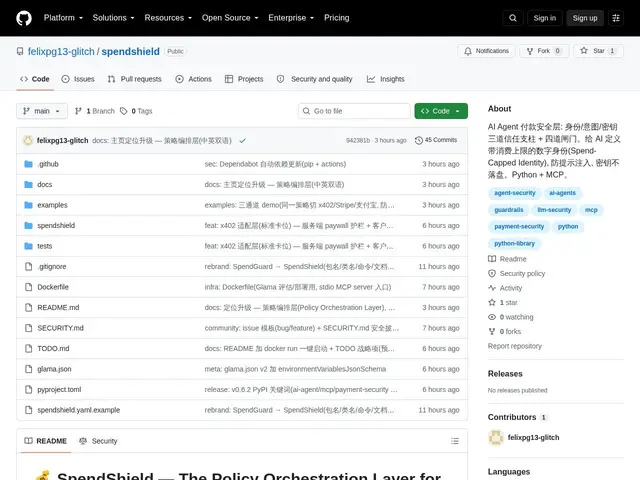
Task: Expand the Enterprise menu
Action: click(x=291, y=18)
